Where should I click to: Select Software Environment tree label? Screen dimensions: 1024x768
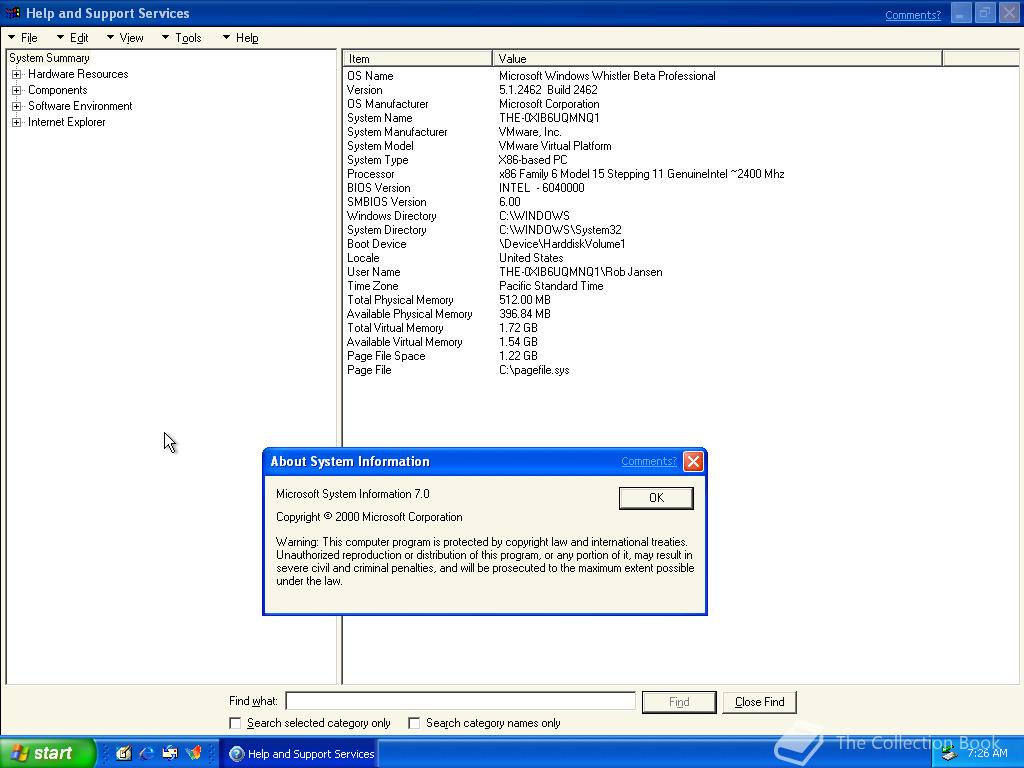point(80,106)
